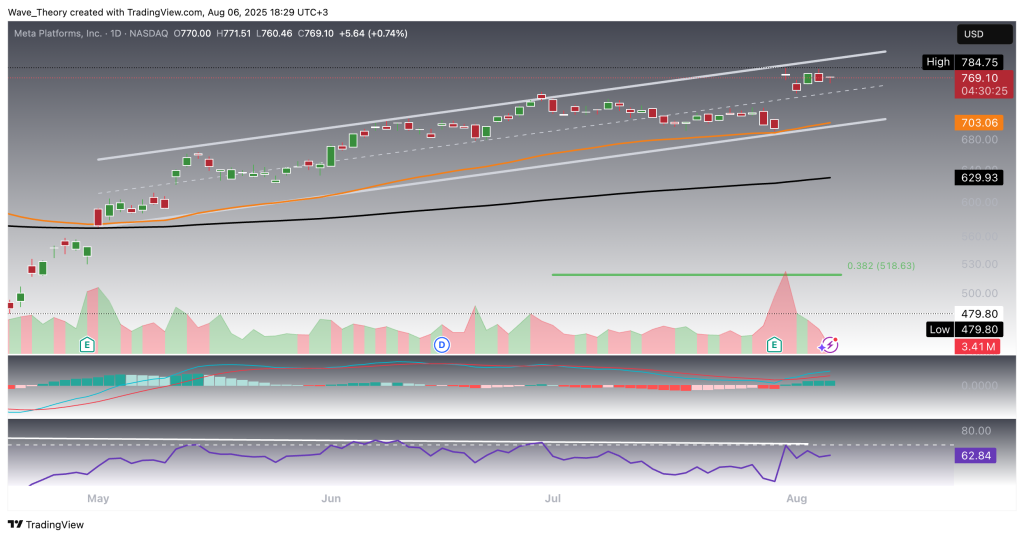Click the green Fibonacci retracement line
The image size is (1024, 538).
pos(696,274)
